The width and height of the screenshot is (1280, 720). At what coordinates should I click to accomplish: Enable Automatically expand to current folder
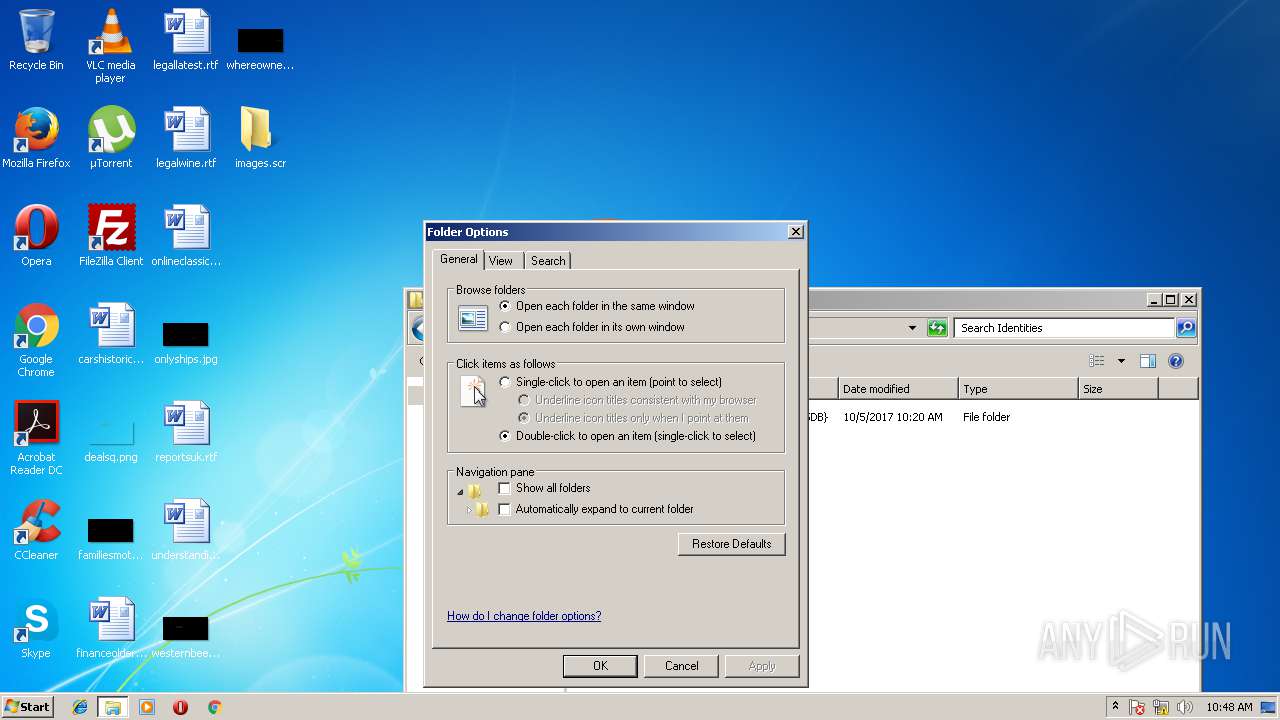[504, 509]
